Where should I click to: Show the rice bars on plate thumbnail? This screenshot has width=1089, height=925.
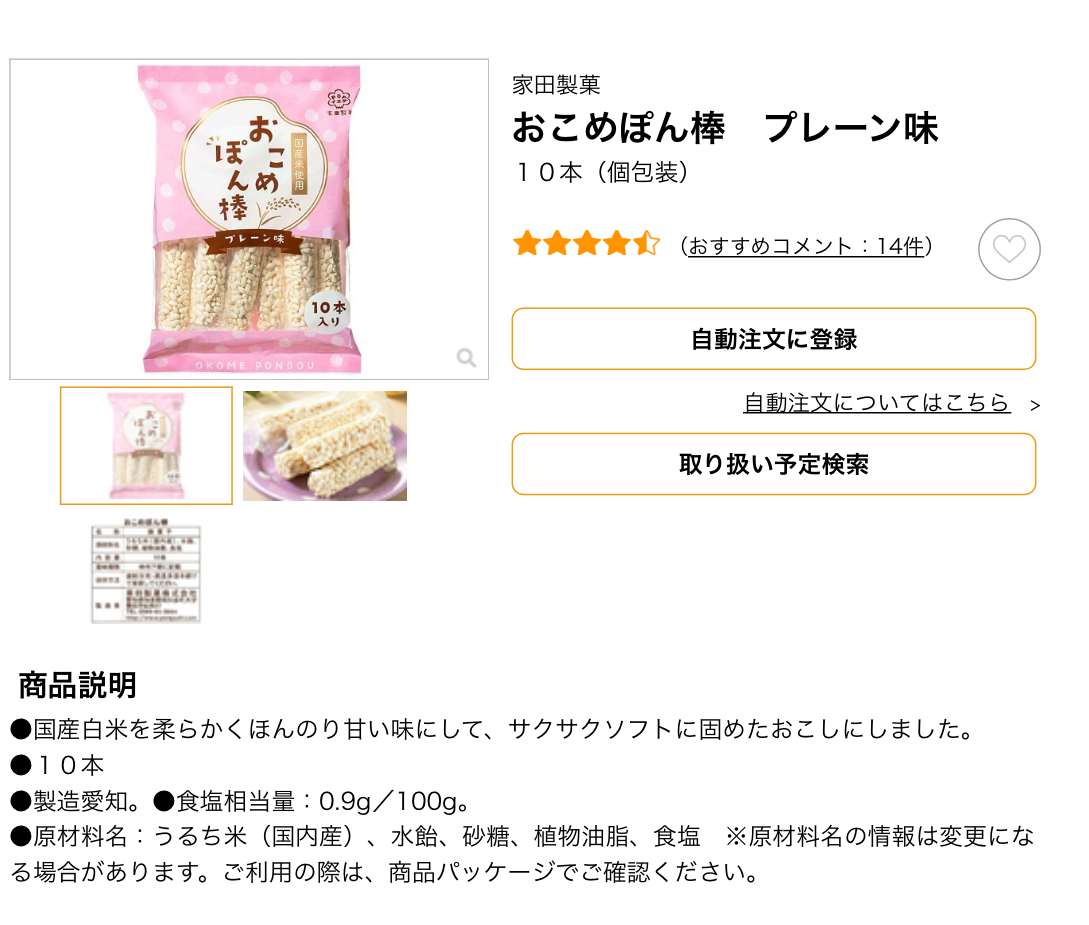325,446
